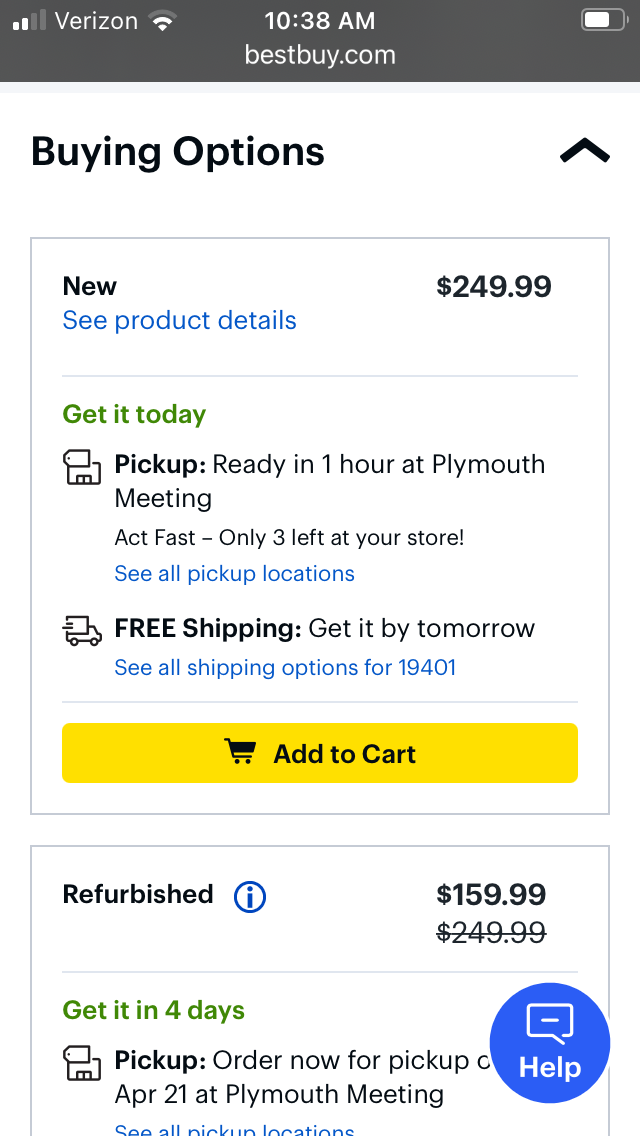Screen dimensions: 640x1136
Task: View See all pickup locations for New
Action: (x=235, y=574)
